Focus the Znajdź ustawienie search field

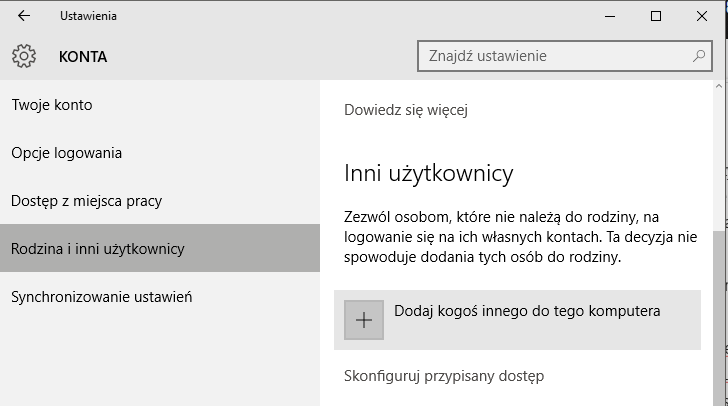[565, 56]
